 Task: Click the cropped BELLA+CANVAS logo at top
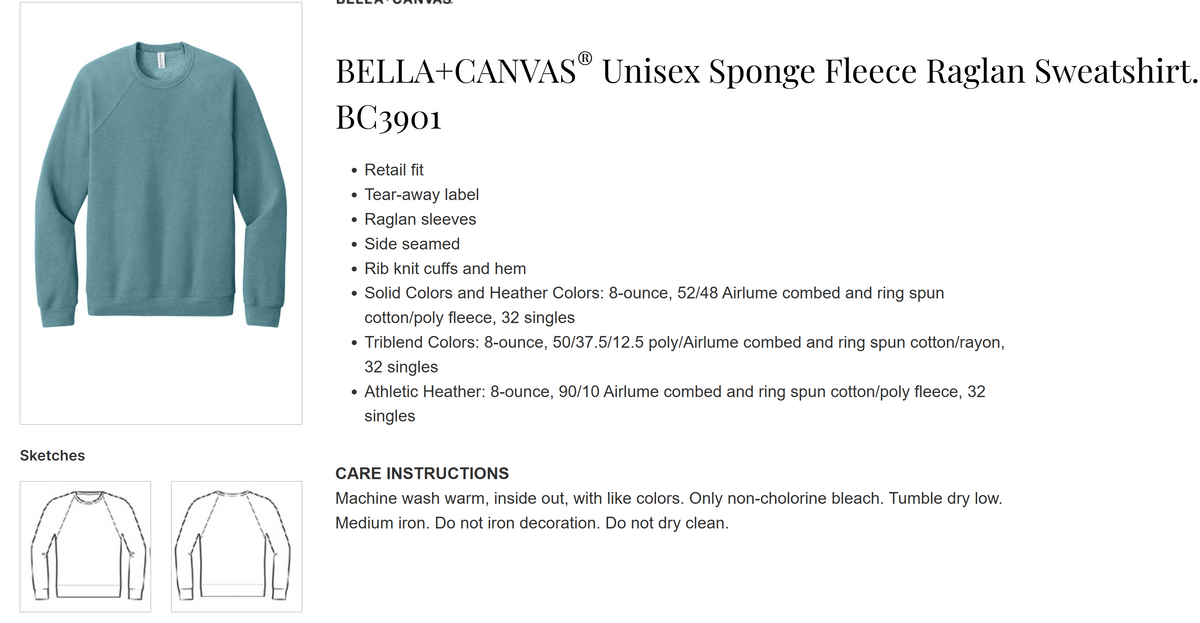pos(394,3)
